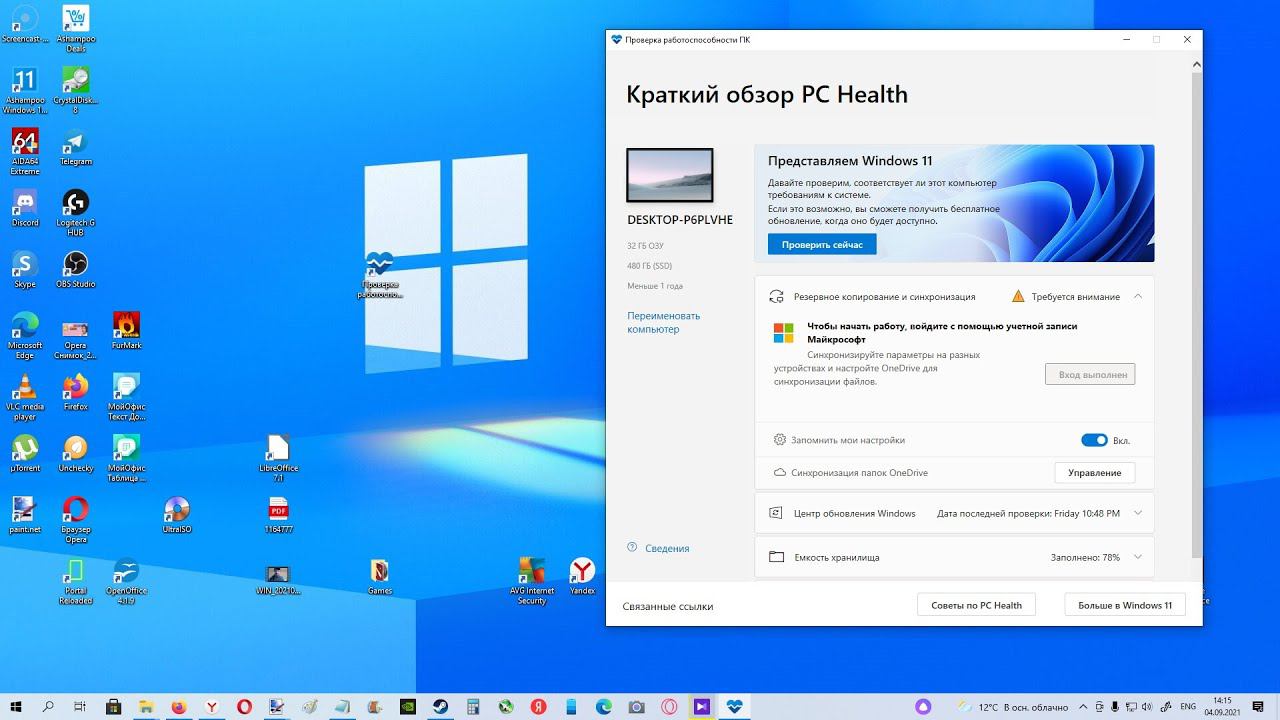Click the OneDrive Управление button
Image resolution: width=1280 pixels, height=720 pixels.
1095,473
